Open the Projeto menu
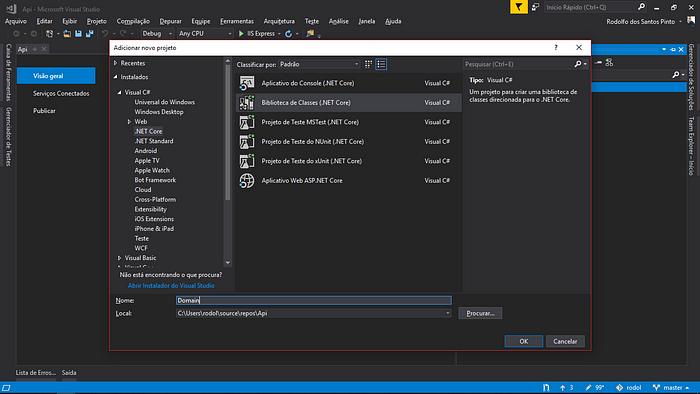 point(96,21)
